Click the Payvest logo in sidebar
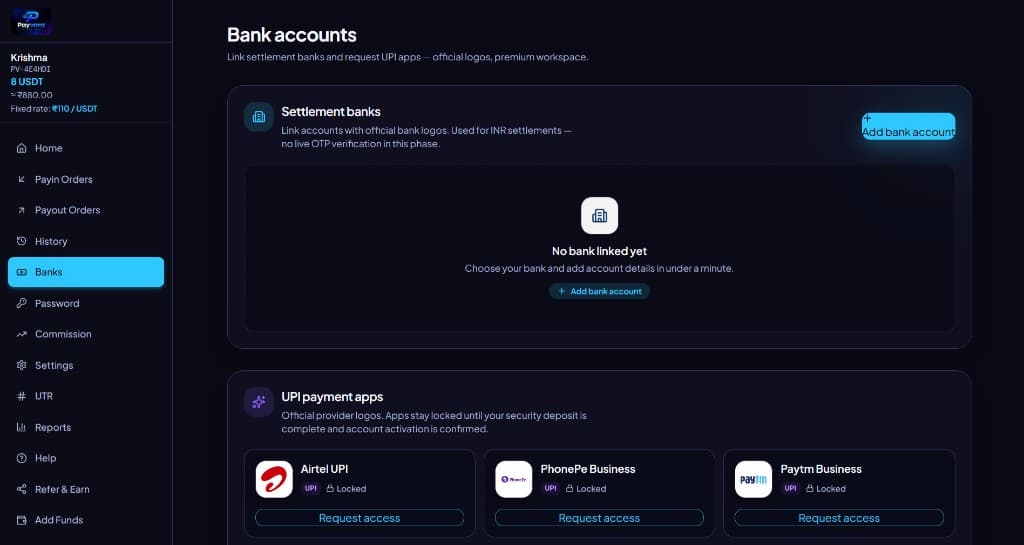Viewport: 1024px width, 545px height. [x=31, y=22]
